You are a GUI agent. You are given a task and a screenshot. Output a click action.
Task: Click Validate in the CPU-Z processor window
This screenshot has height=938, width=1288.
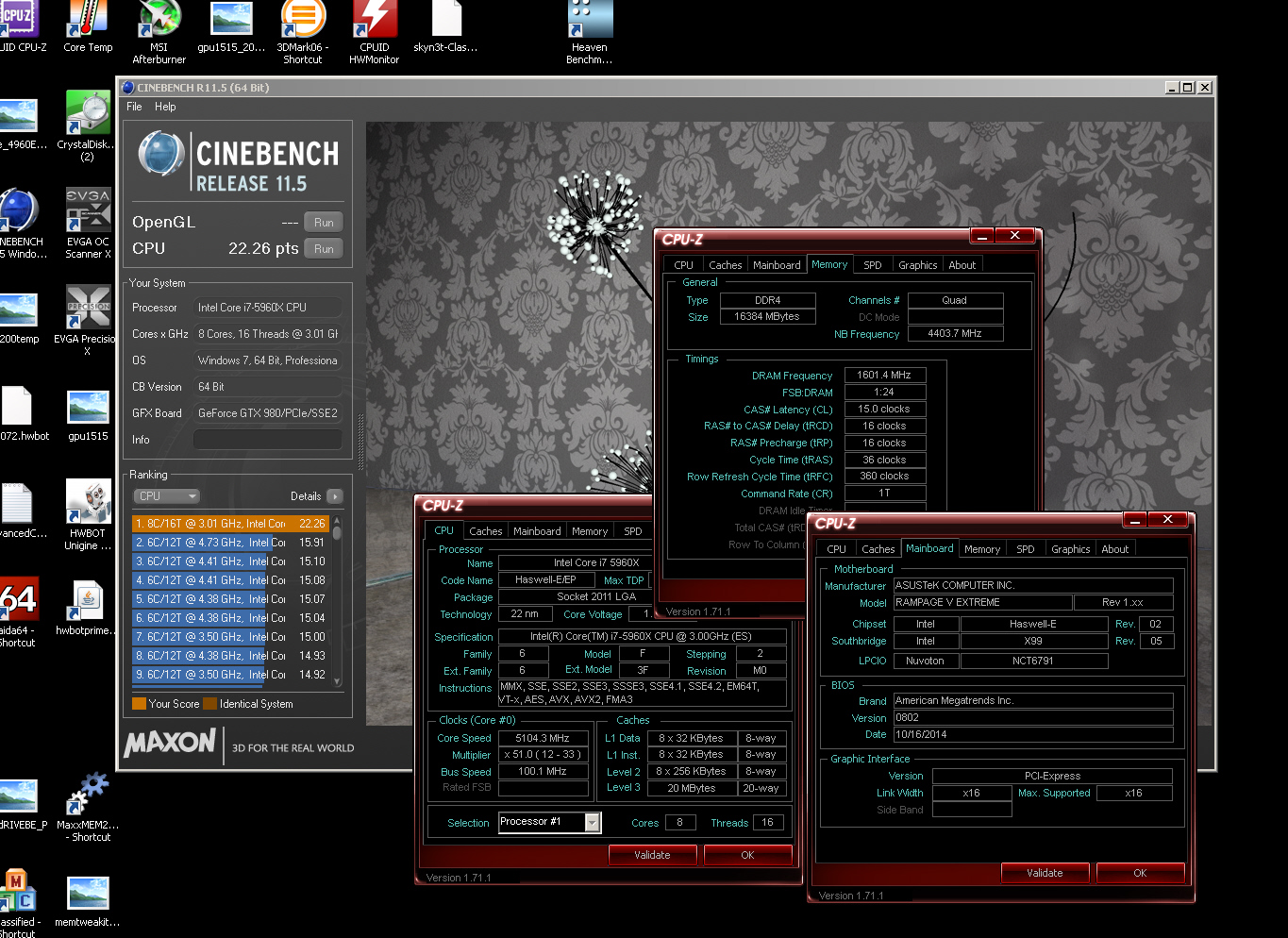tap(652, 855)
